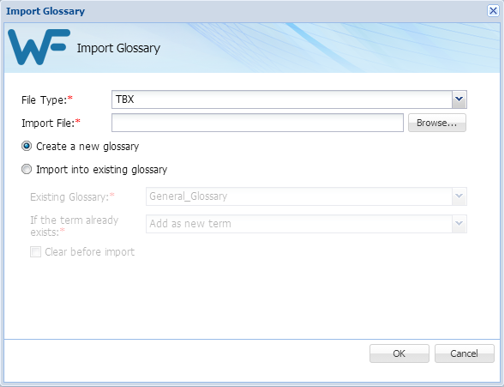Expand the term already exists dropdown arrow

459,223
